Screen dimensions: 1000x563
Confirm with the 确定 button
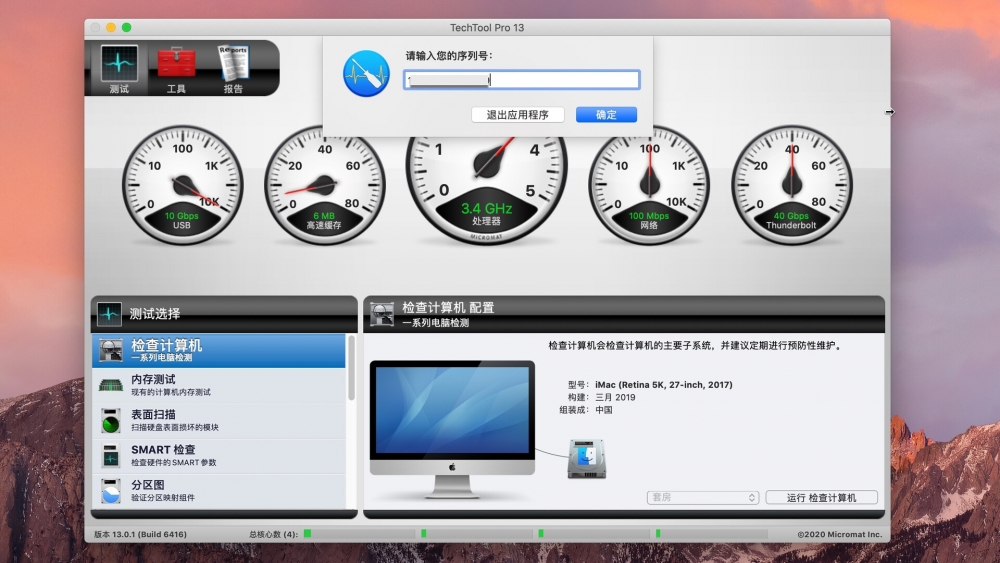606,115
